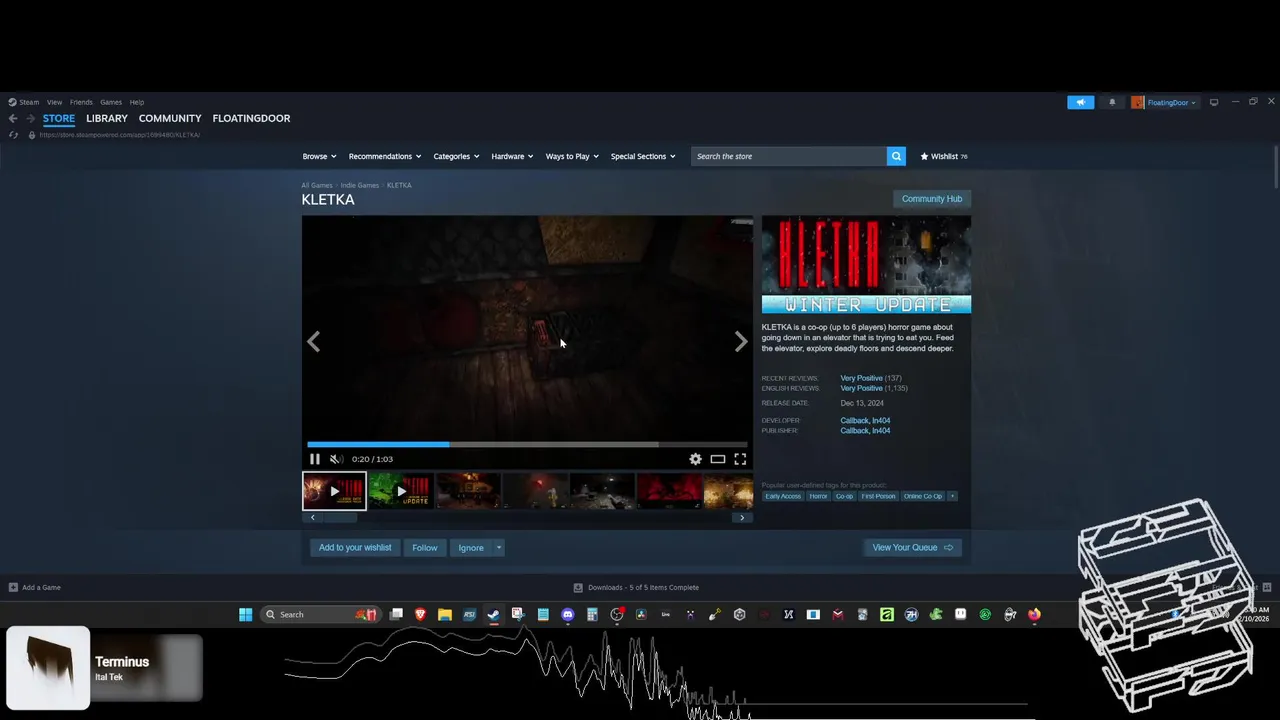Expand more tags plus button

(952, 496)
